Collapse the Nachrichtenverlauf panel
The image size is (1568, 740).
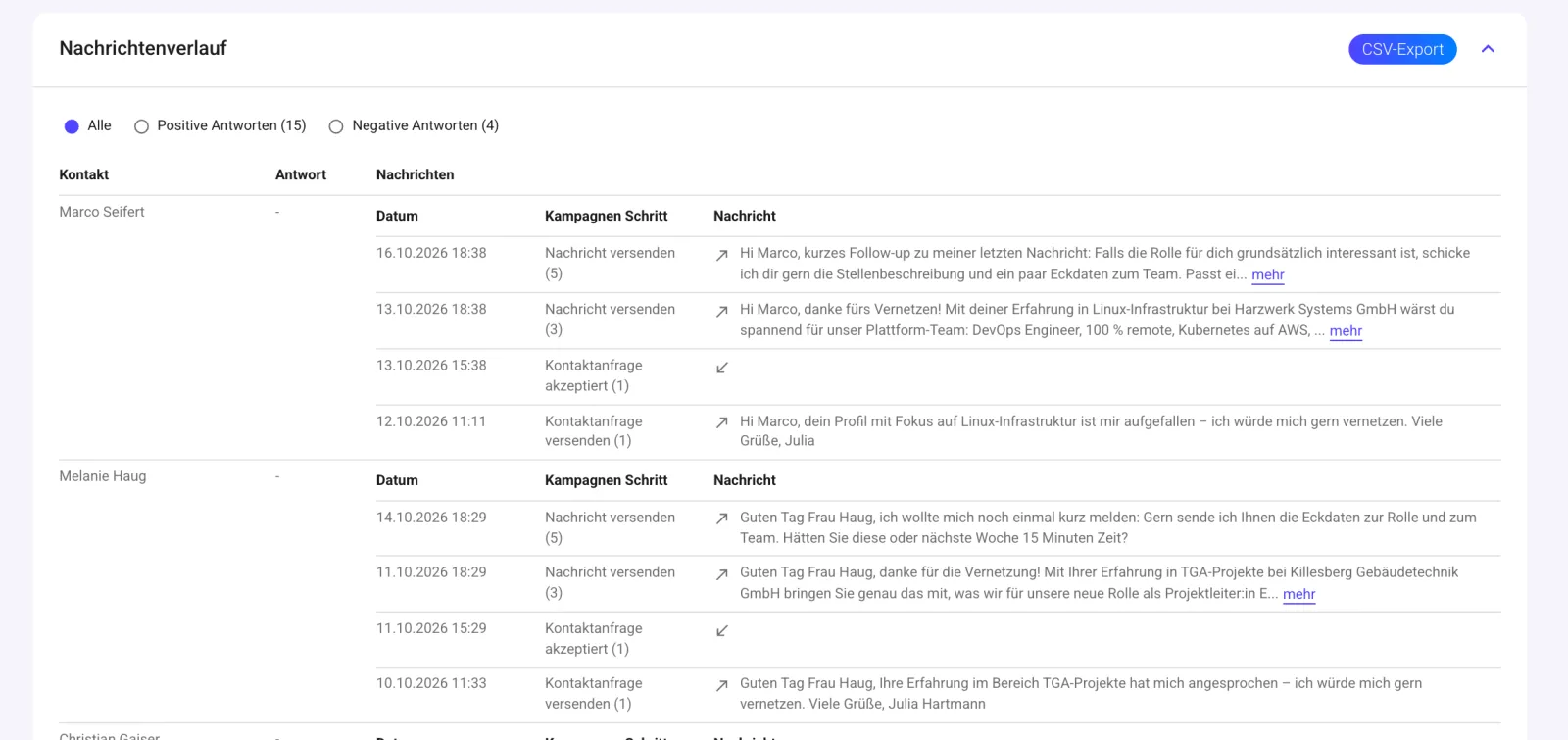pos(1488,49)
